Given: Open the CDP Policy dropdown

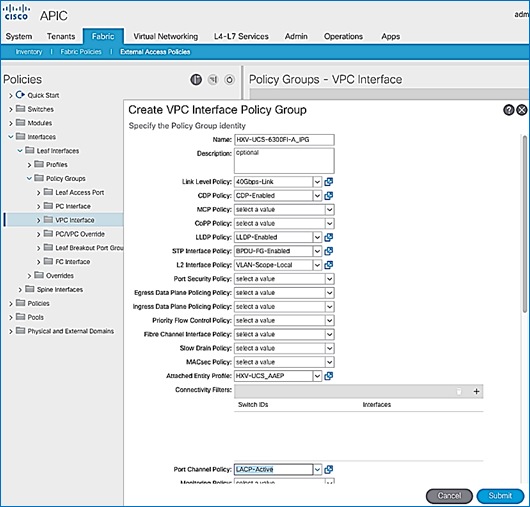Looking at the screenshot, I should [x=317, y=196].
